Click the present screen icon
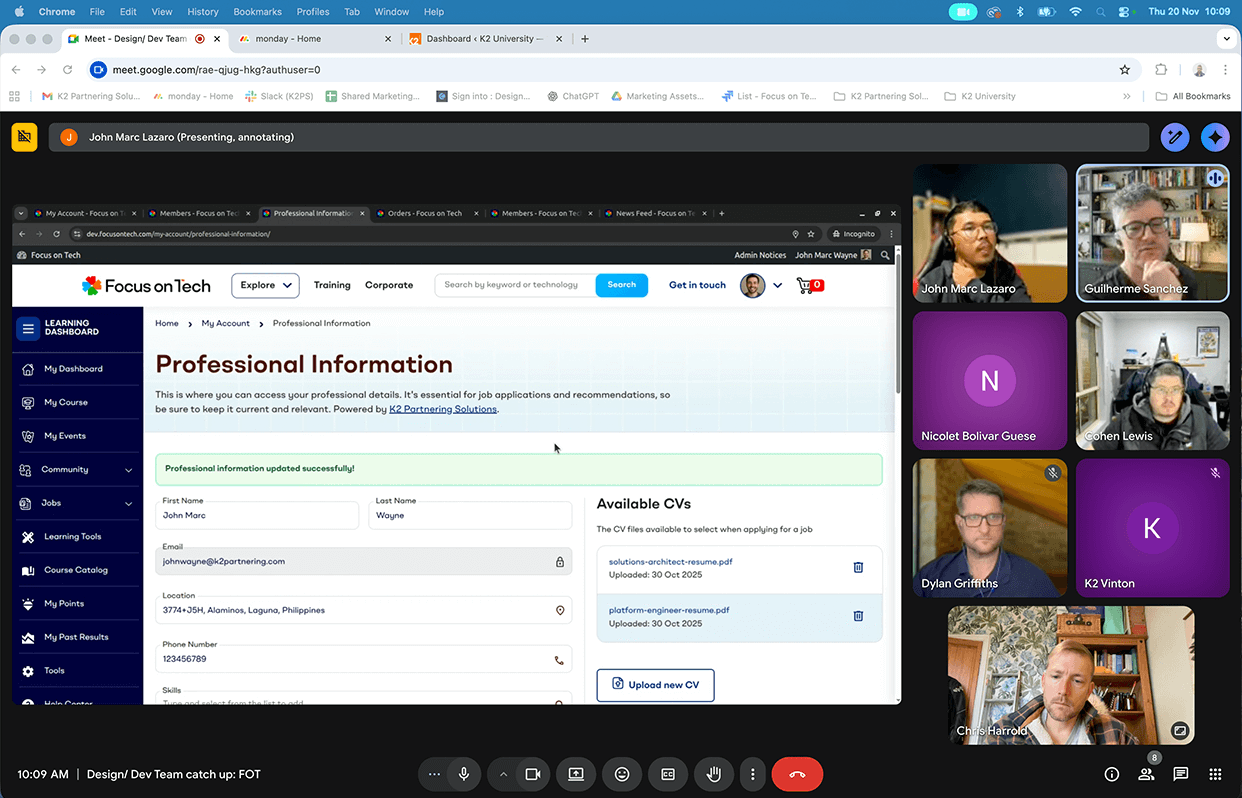Image resolution: width=1242 pixels, height=798 pixels. coord(576,774)
